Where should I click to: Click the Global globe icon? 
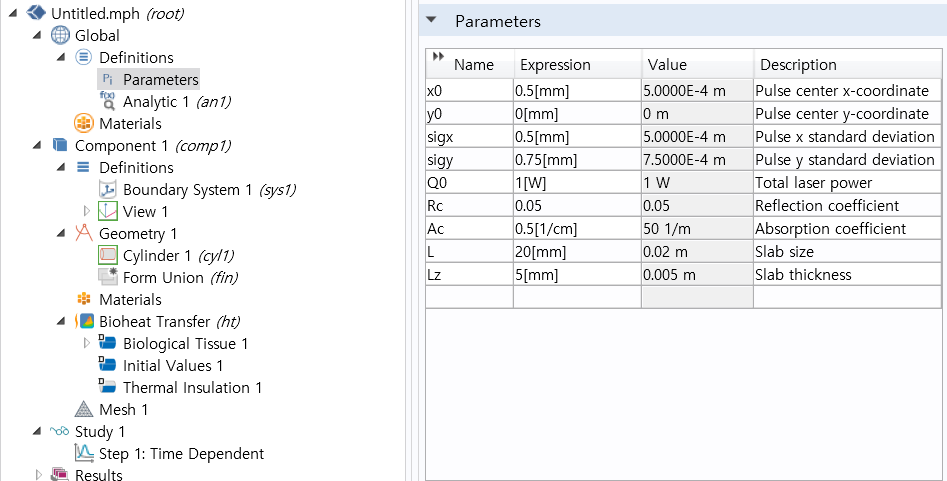click(60, 36)
